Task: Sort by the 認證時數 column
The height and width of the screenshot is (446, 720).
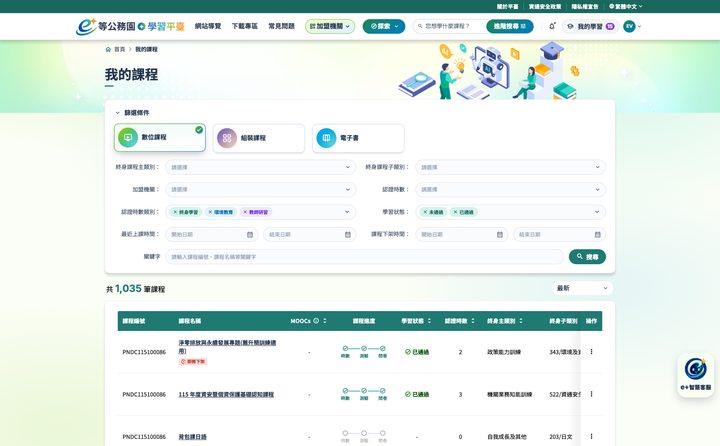Action: pyautogui.click(x=473, y=321)
